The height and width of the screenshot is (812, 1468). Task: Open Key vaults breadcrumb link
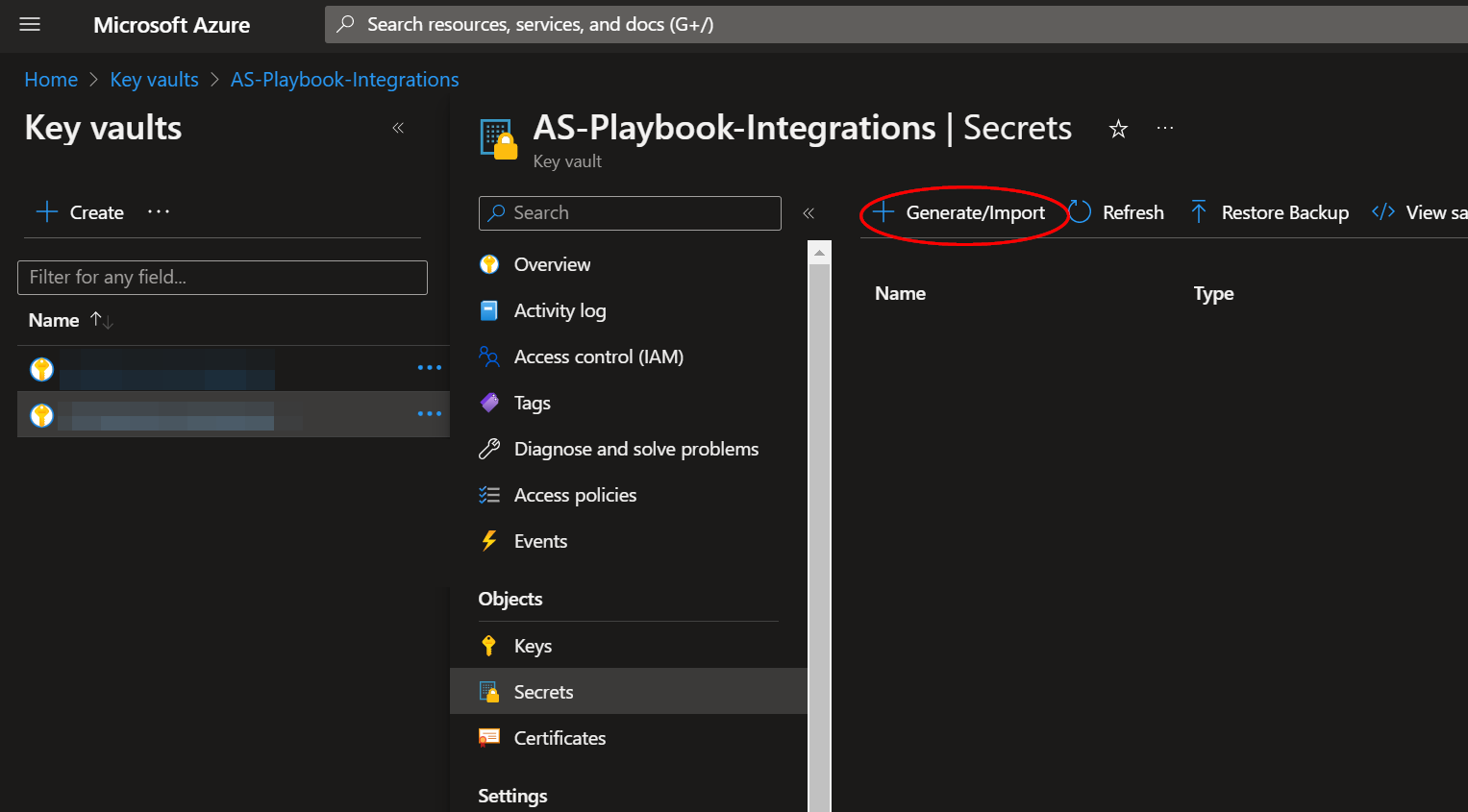[154, 80]
